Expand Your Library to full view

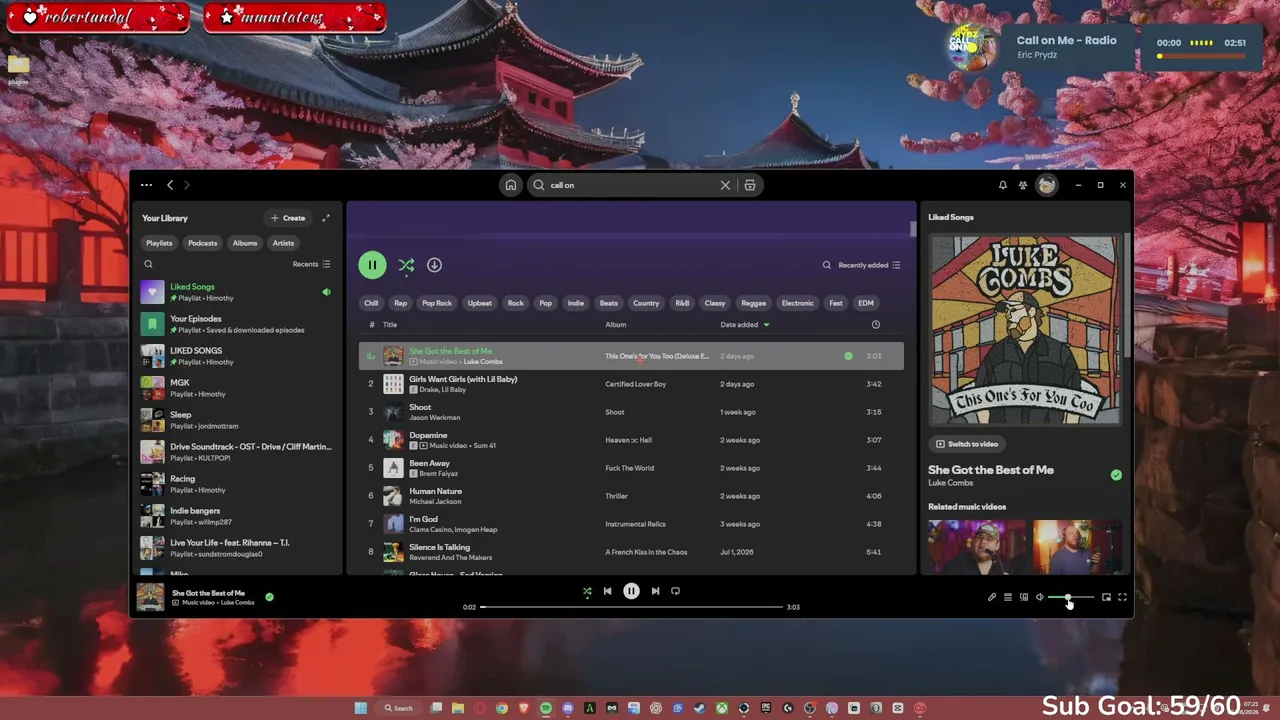(x=325, y=218)
